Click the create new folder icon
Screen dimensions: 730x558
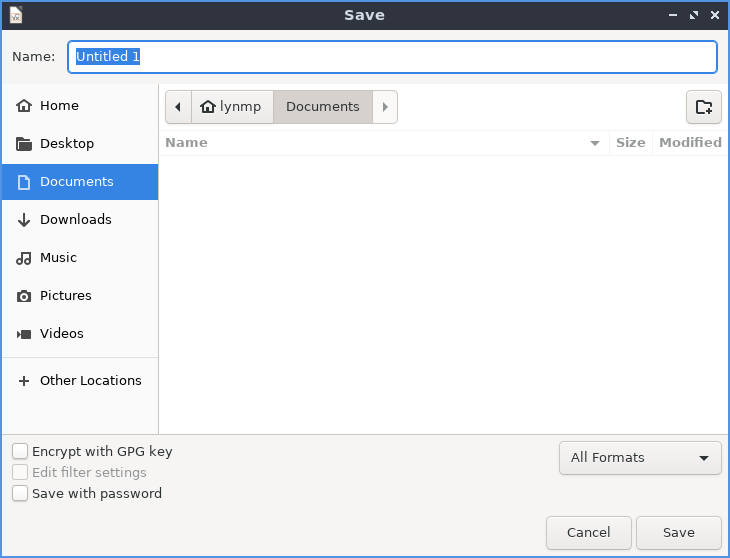tap(704, 107)
